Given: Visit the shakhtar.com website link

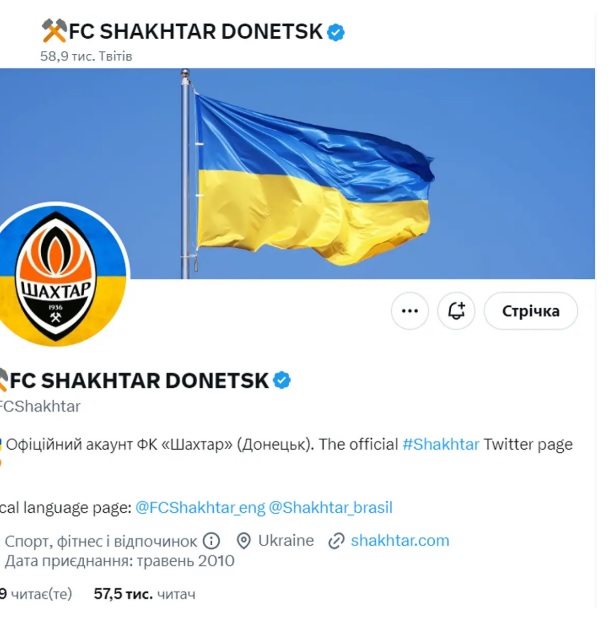Looking at the screenshot, I should click(400, 540).
